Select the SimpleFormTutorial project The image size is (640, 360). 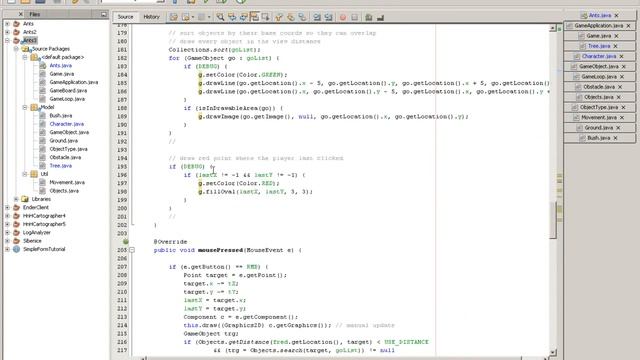(44, 249)
